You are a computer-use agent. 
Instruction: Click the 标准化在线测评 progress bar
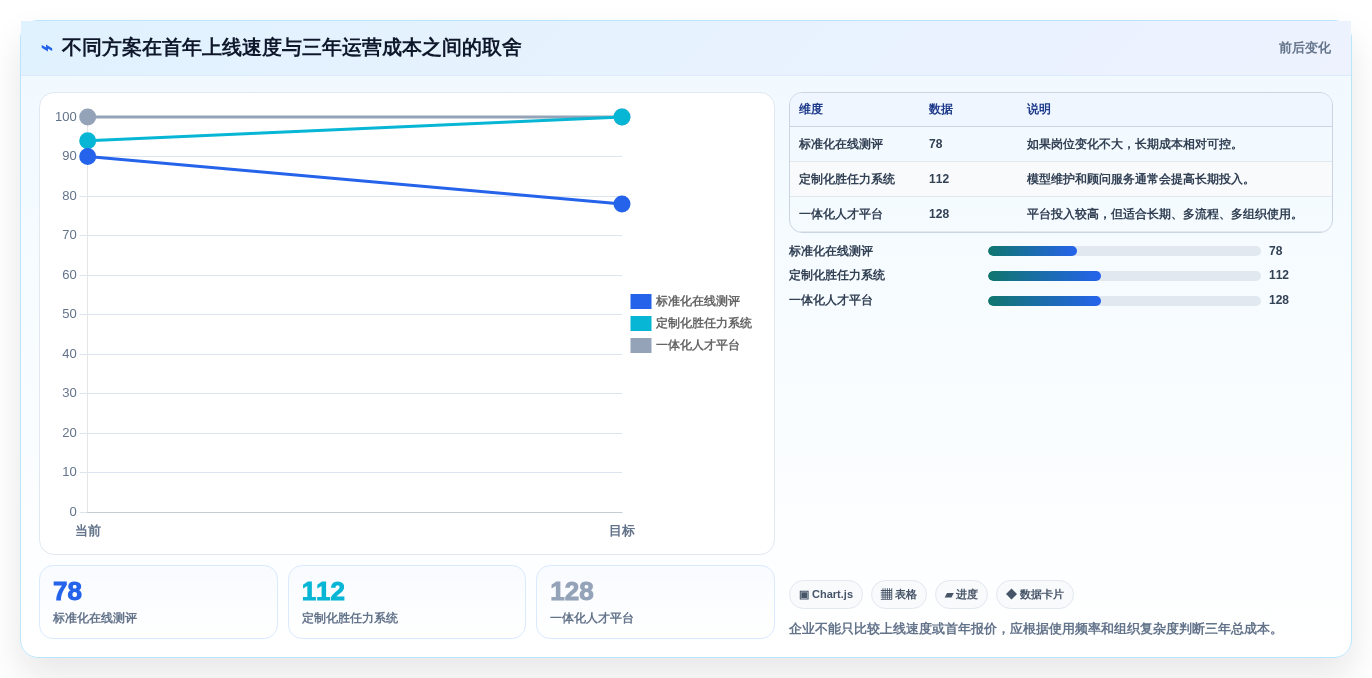[1124, 251]
